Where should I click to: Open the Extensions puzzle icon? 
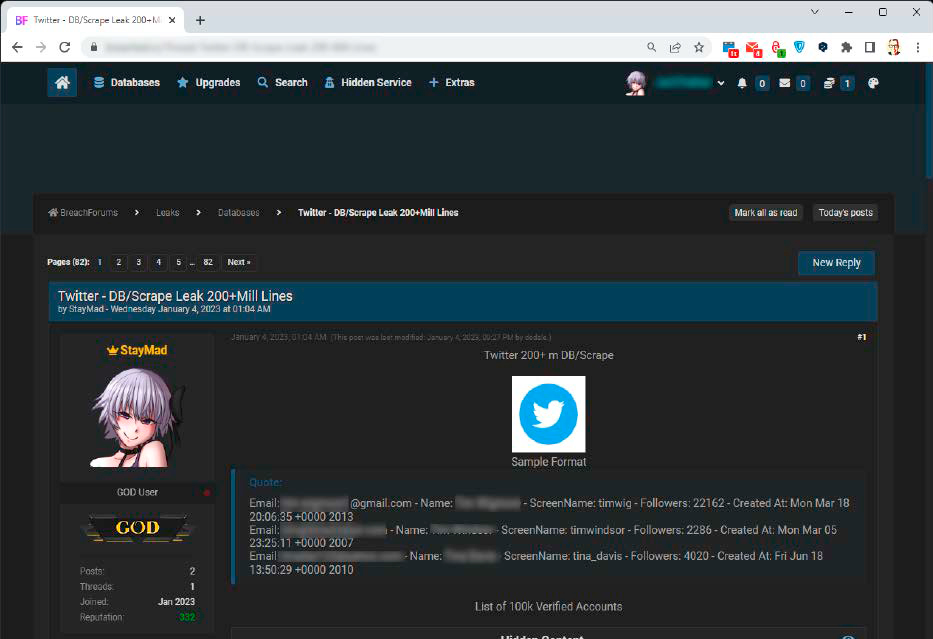coord(846,47)
